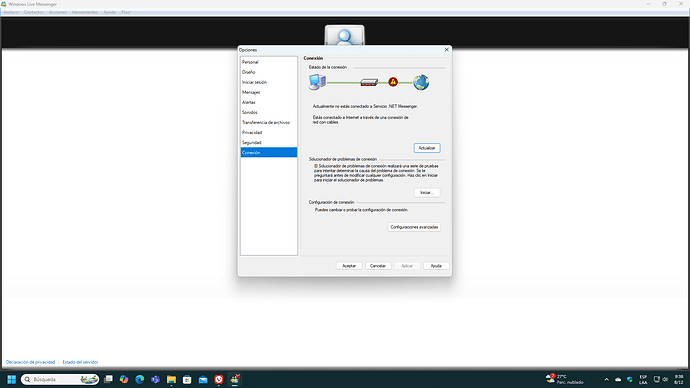This screenshot has height=388, width=690.
Task: Click the Messenger icon in taskbar
Action: point(235,379)
